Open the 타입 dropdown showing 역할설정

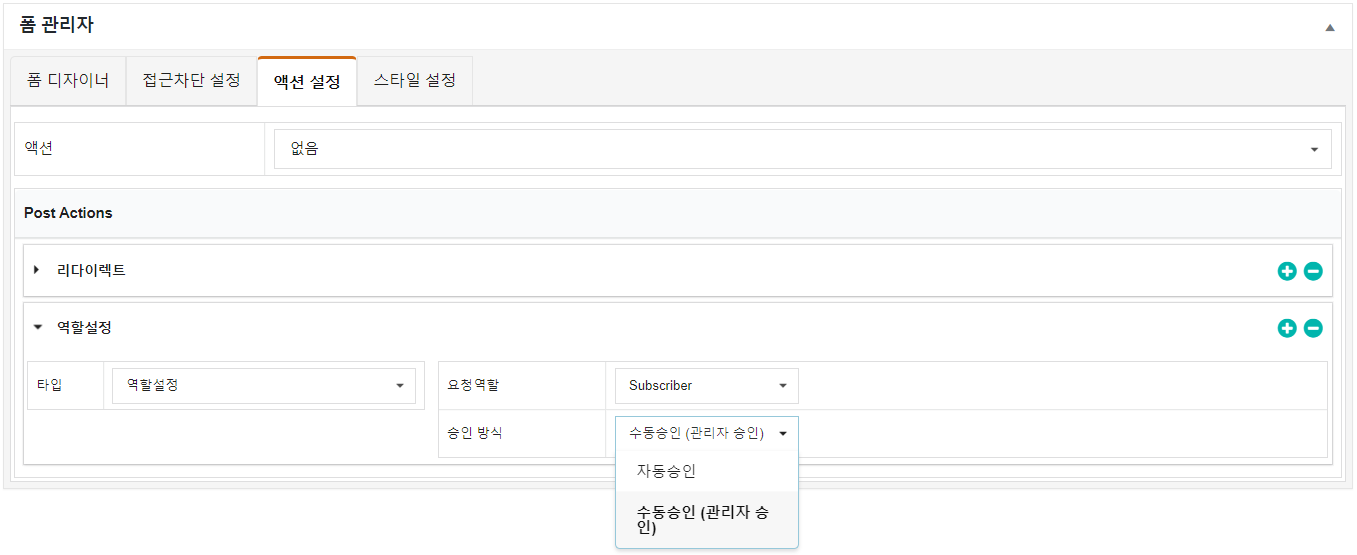point(264,385)
